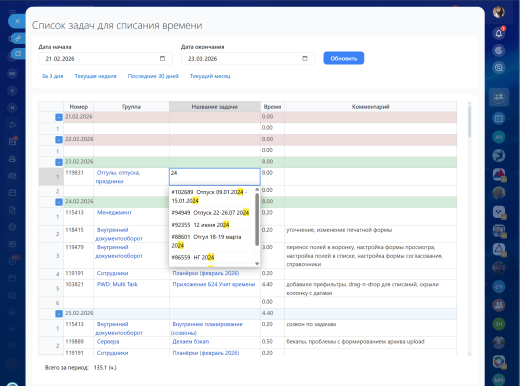
Task: Click comment созвон по задачам
Action: click(x=311, y=324)
